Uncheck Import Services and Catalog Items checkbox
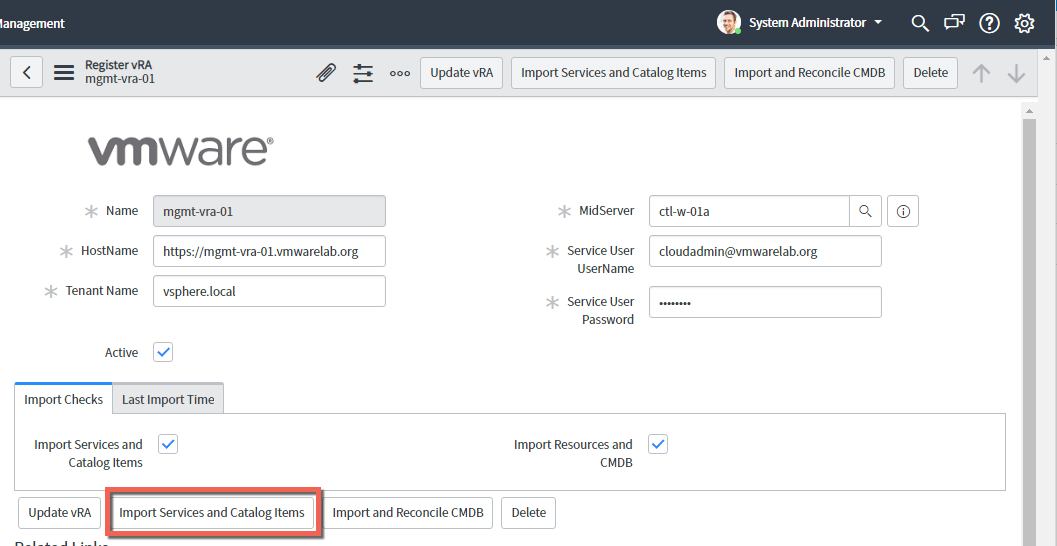Viewport: 1057px width, 546px height. click(168, 444)
